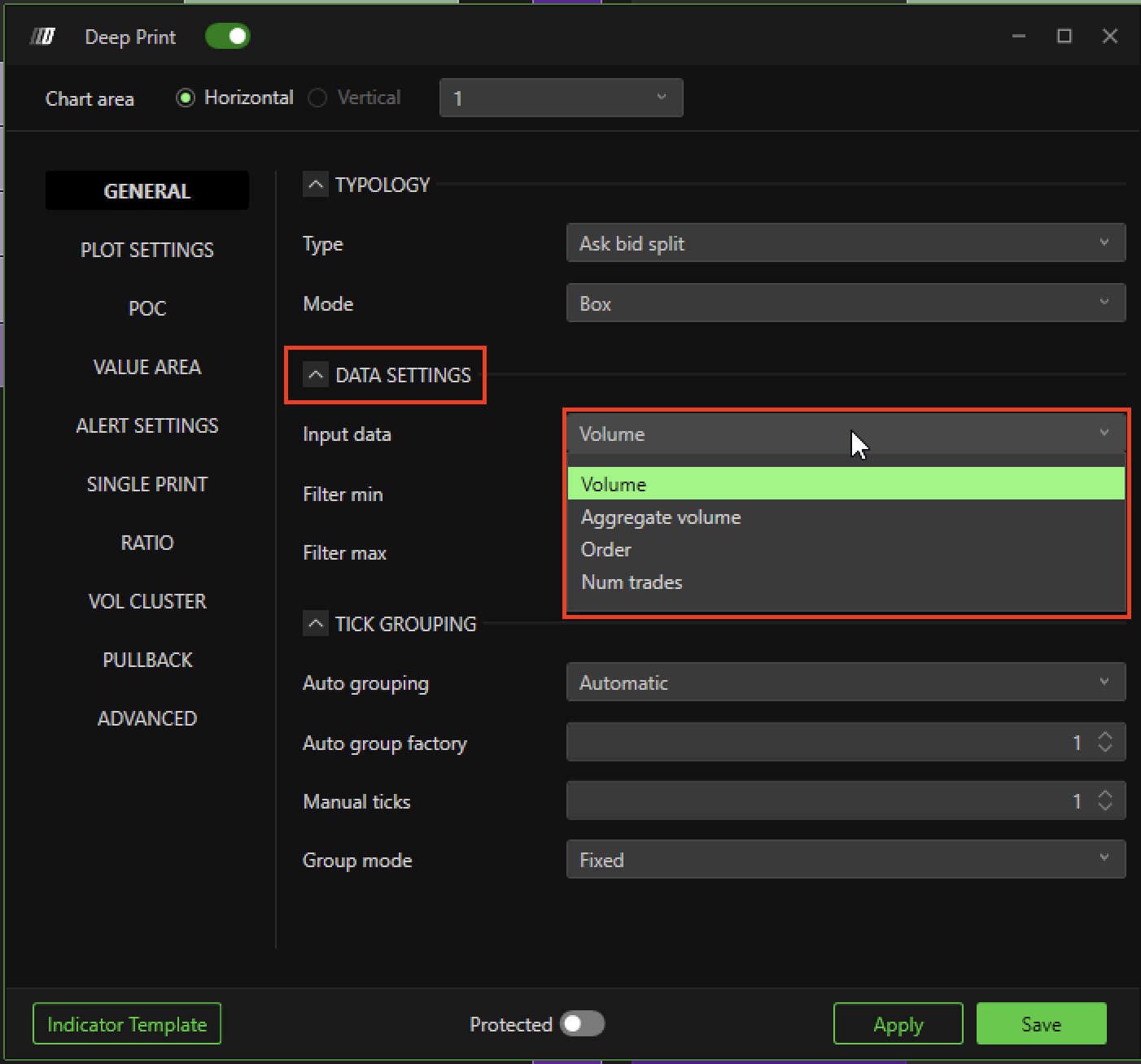Pick the Order option in the dropdown list

[x=606, y=550]
